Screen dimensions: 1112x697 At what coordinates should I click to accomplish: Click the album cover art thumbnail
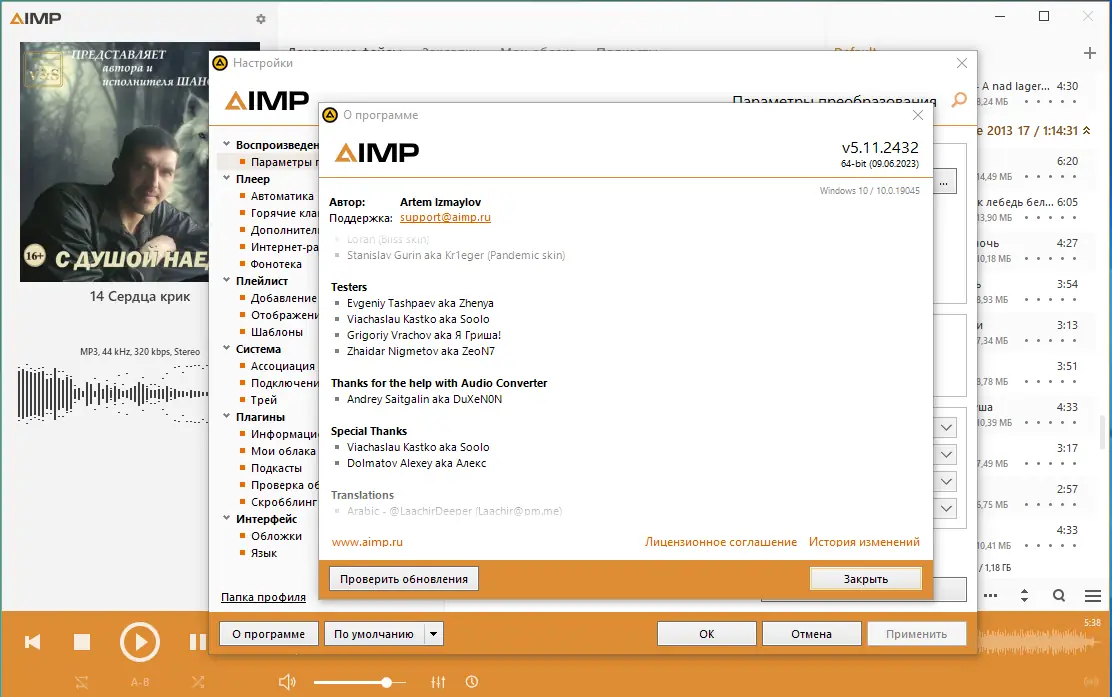[114, 162]
